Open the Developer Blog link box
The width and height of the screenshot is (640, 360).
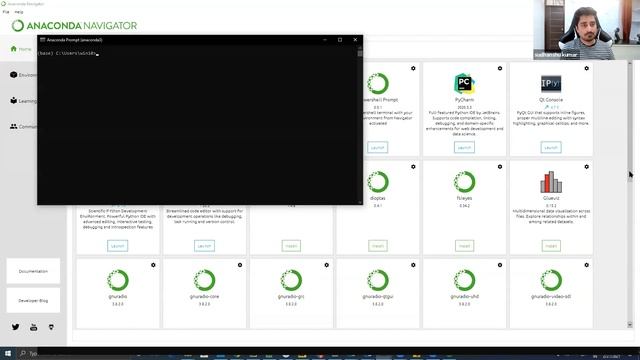(33, 300)
